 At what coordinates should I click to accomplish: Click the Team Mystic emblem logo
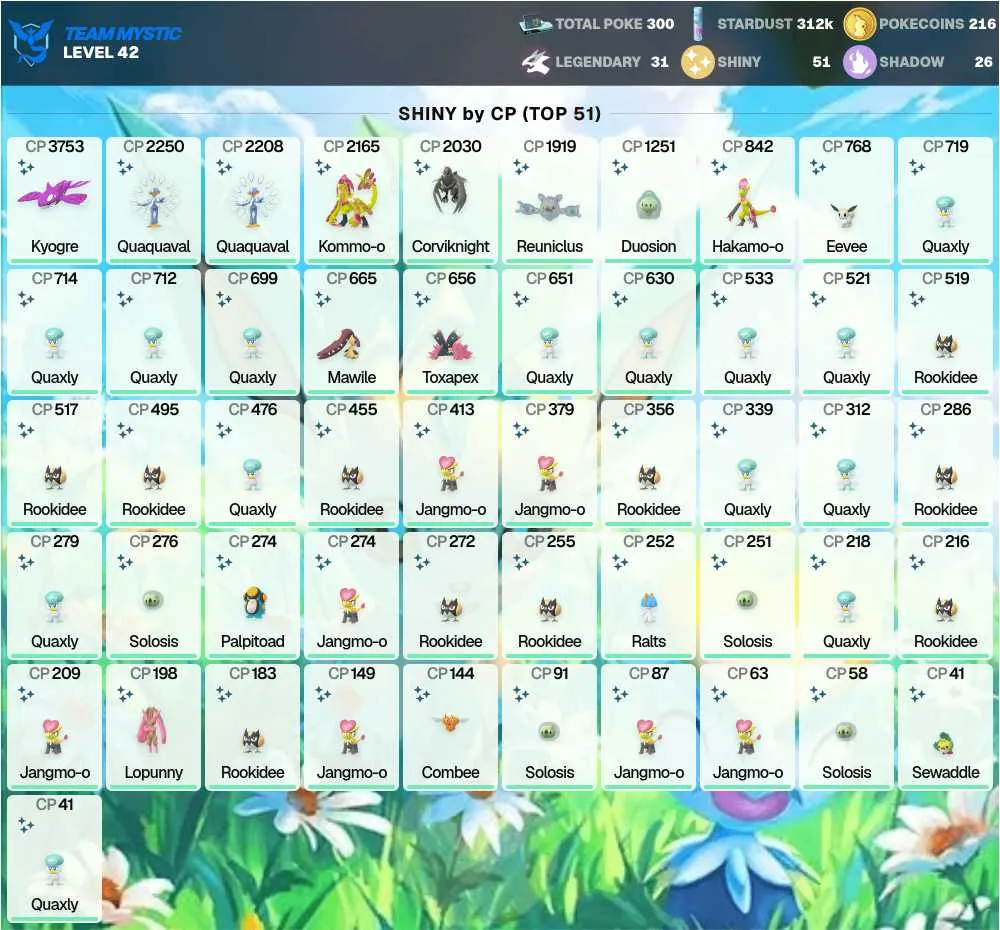[x=32, y=42]
